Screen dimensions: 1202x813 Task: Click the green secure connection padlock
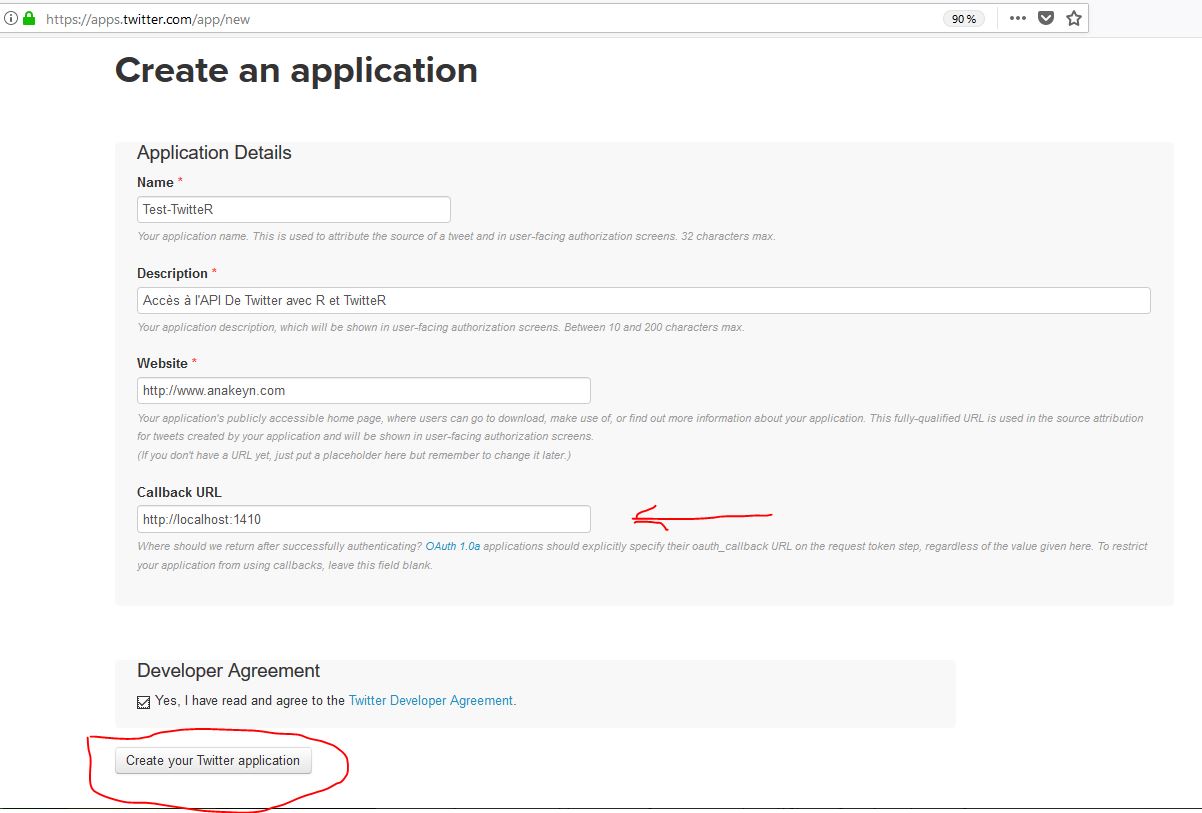(29, 18)
